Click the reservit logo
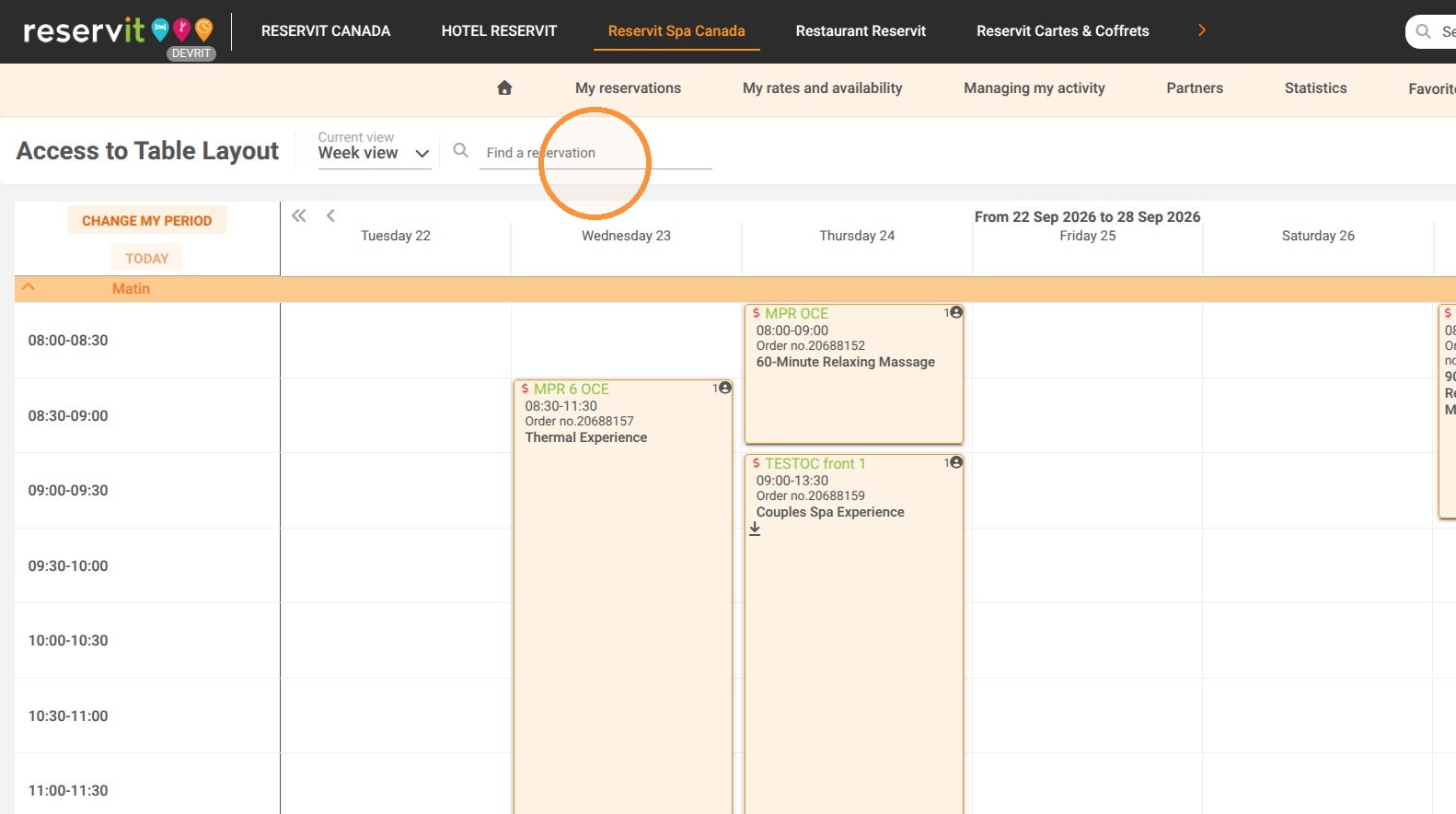Image resolution: width=1456 pixels, height=814 pixels. point(119,31)
